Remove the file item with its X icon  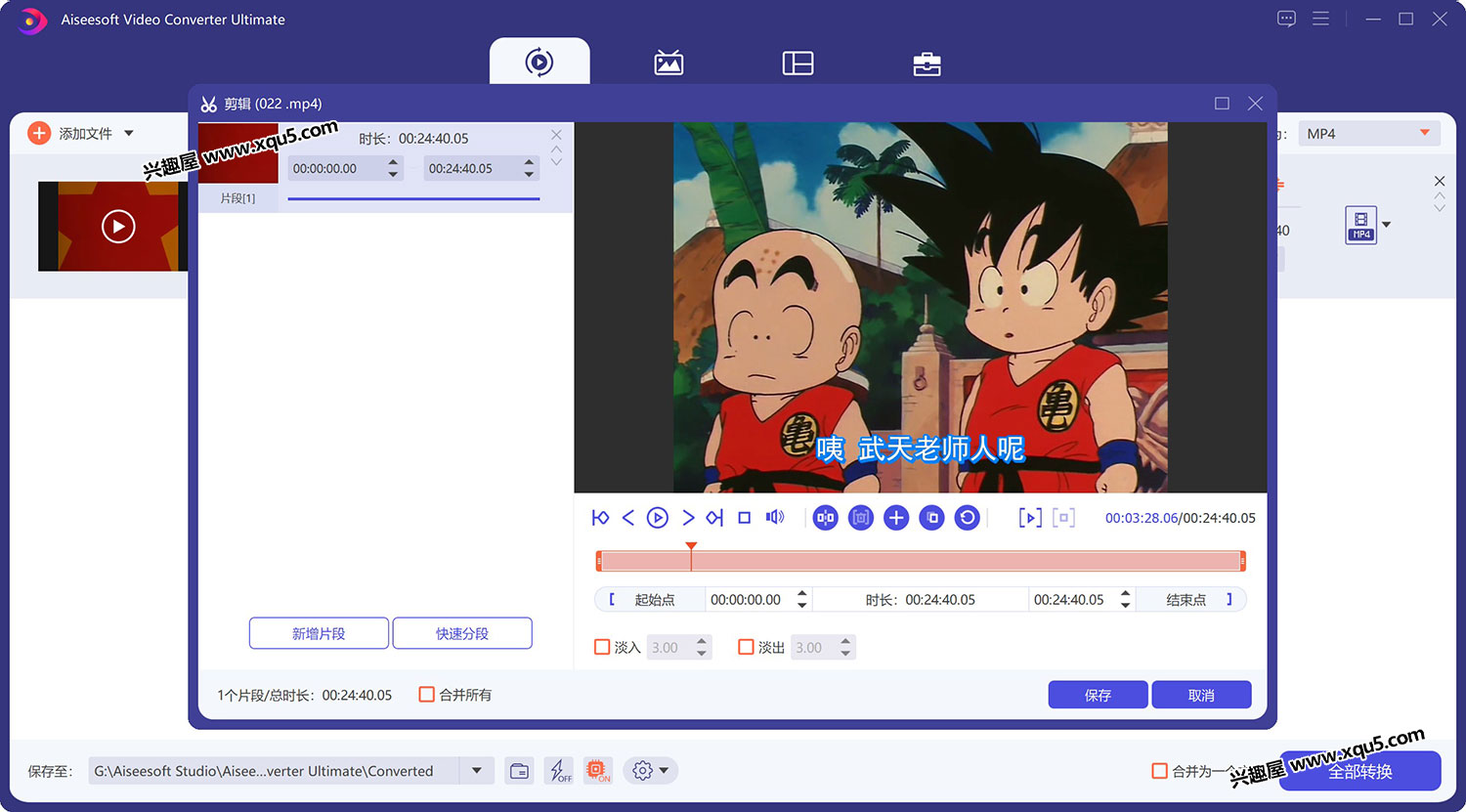coord(1440,181)
